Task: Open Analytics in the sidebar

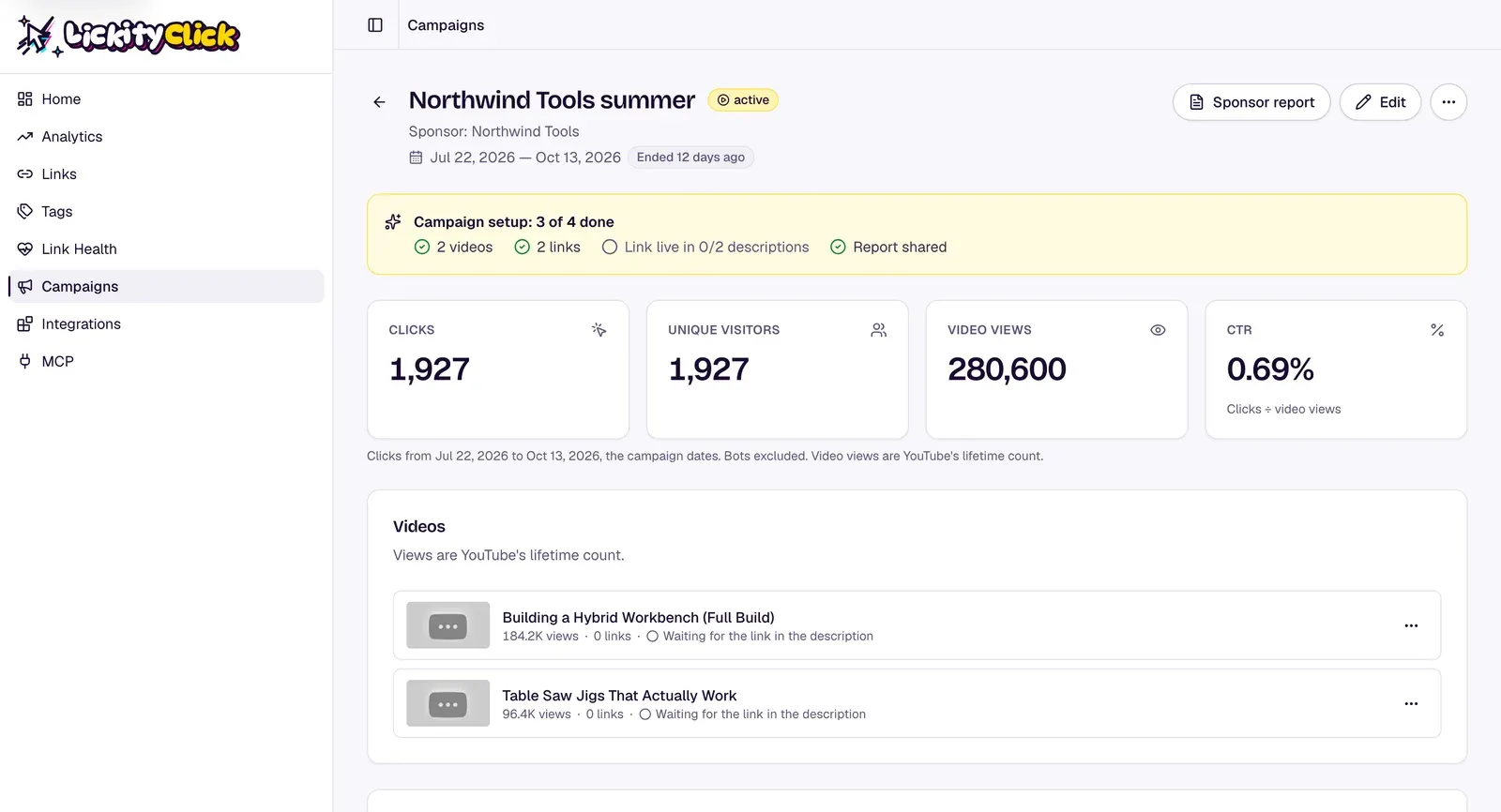Action: pyautogui.click(x=166, y=137)
